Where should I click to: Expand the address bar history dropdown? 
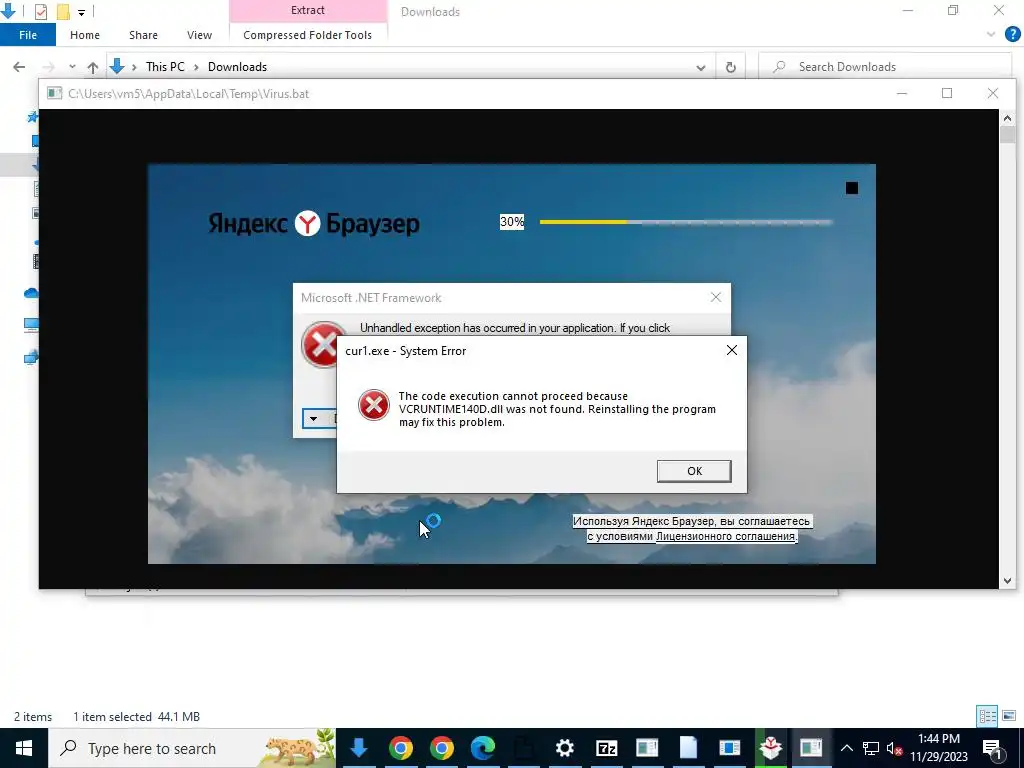[701, 67]
